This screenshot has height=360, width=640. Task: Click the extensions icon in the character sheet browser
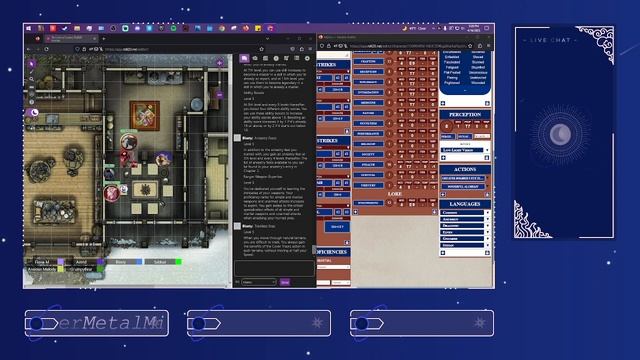point(480,46)
